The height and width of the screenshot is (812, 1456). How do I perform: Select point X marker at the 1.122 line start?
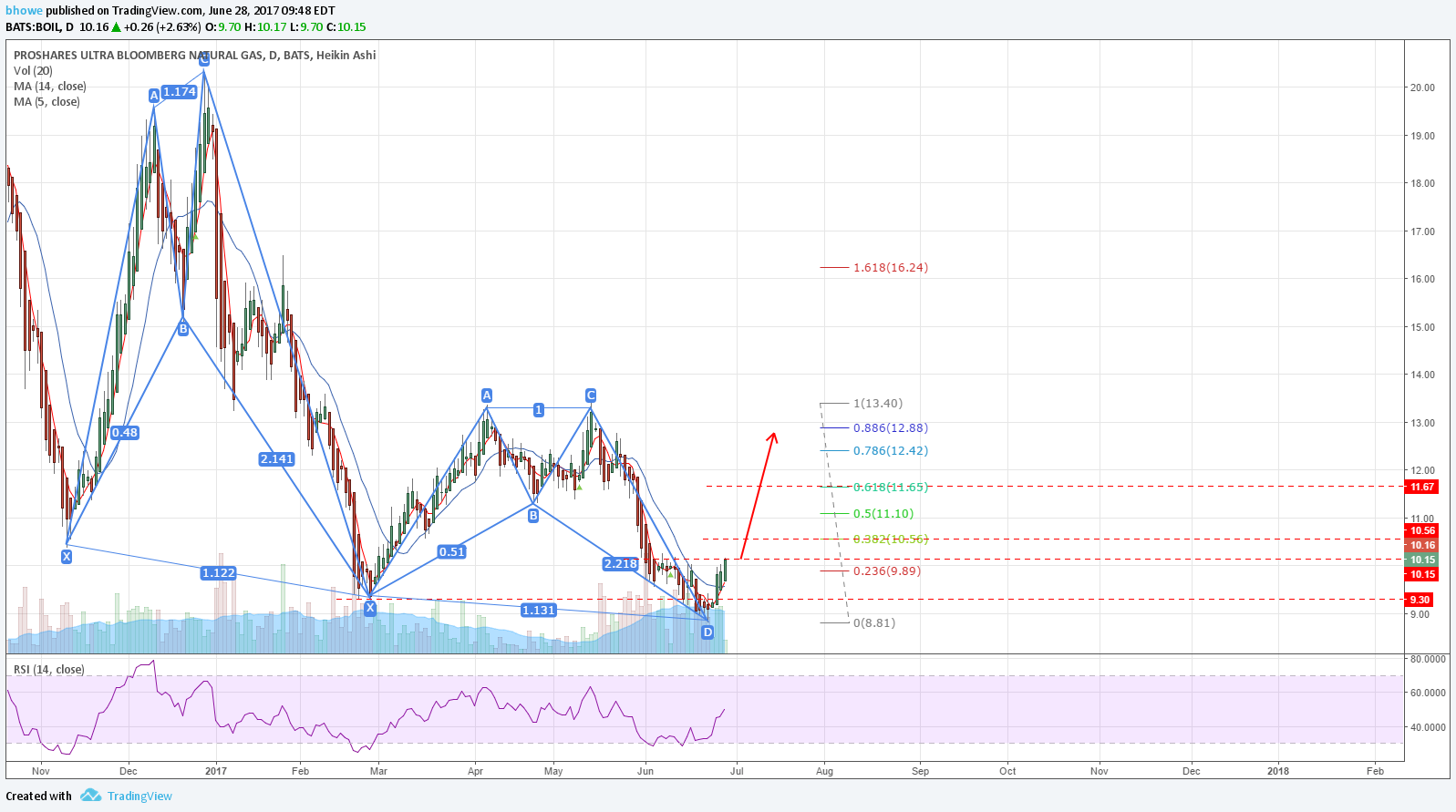coord(67,556)
